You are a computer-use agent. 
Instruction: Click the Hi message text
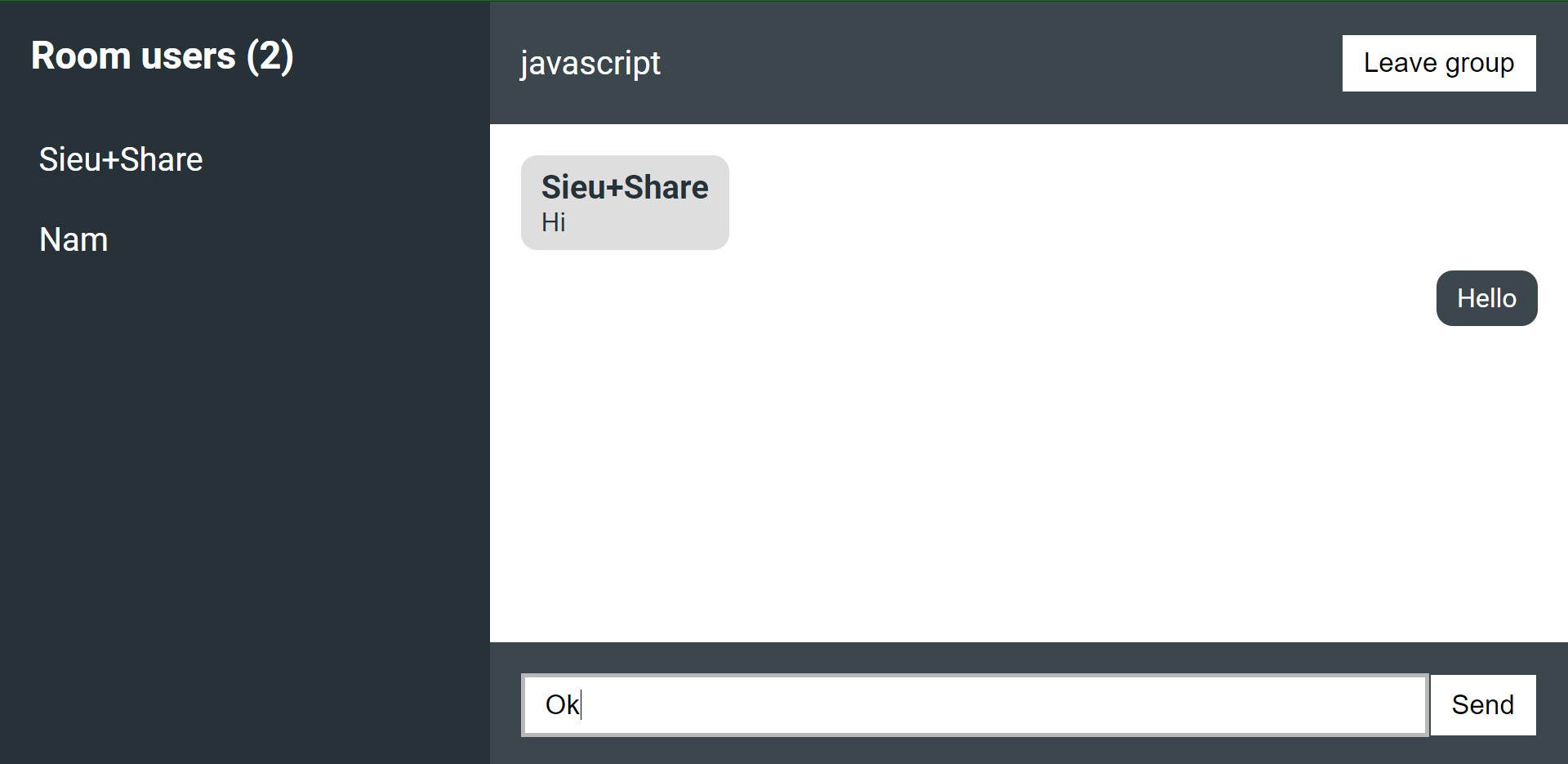tap(554, 222)
